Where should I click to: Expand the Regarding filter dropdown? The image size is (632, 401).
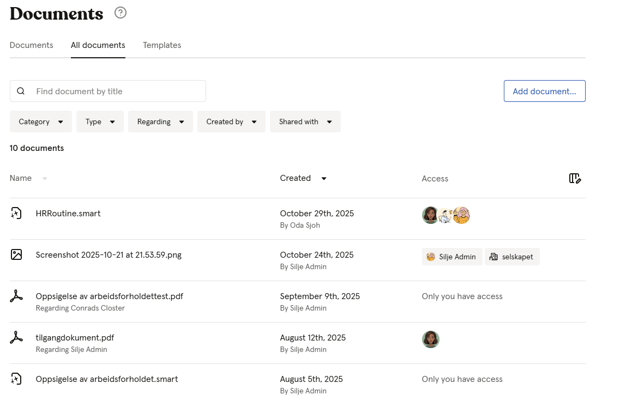160,122
